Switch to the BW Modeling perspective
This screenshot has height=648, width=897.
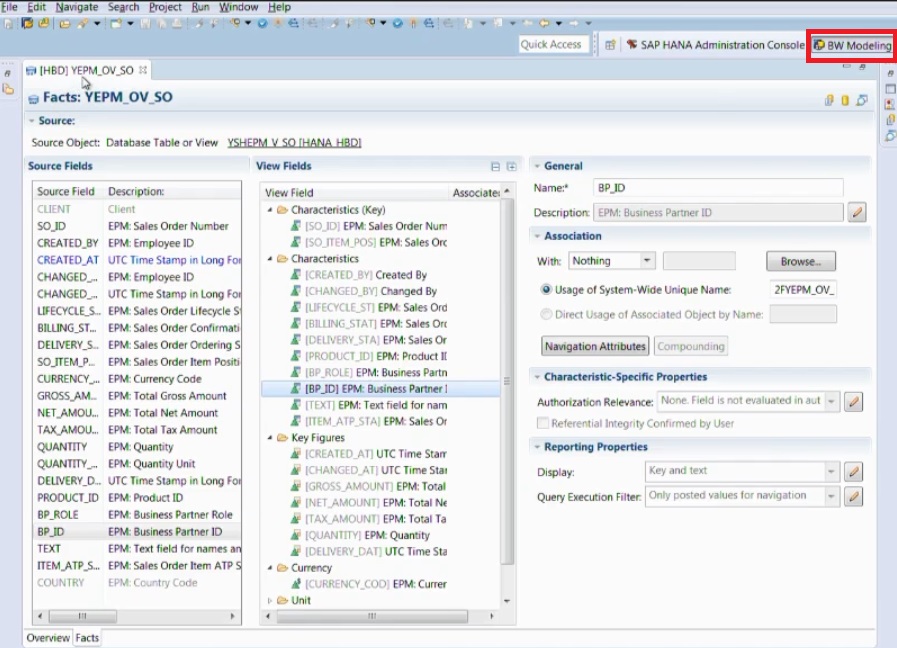(851, 44)
